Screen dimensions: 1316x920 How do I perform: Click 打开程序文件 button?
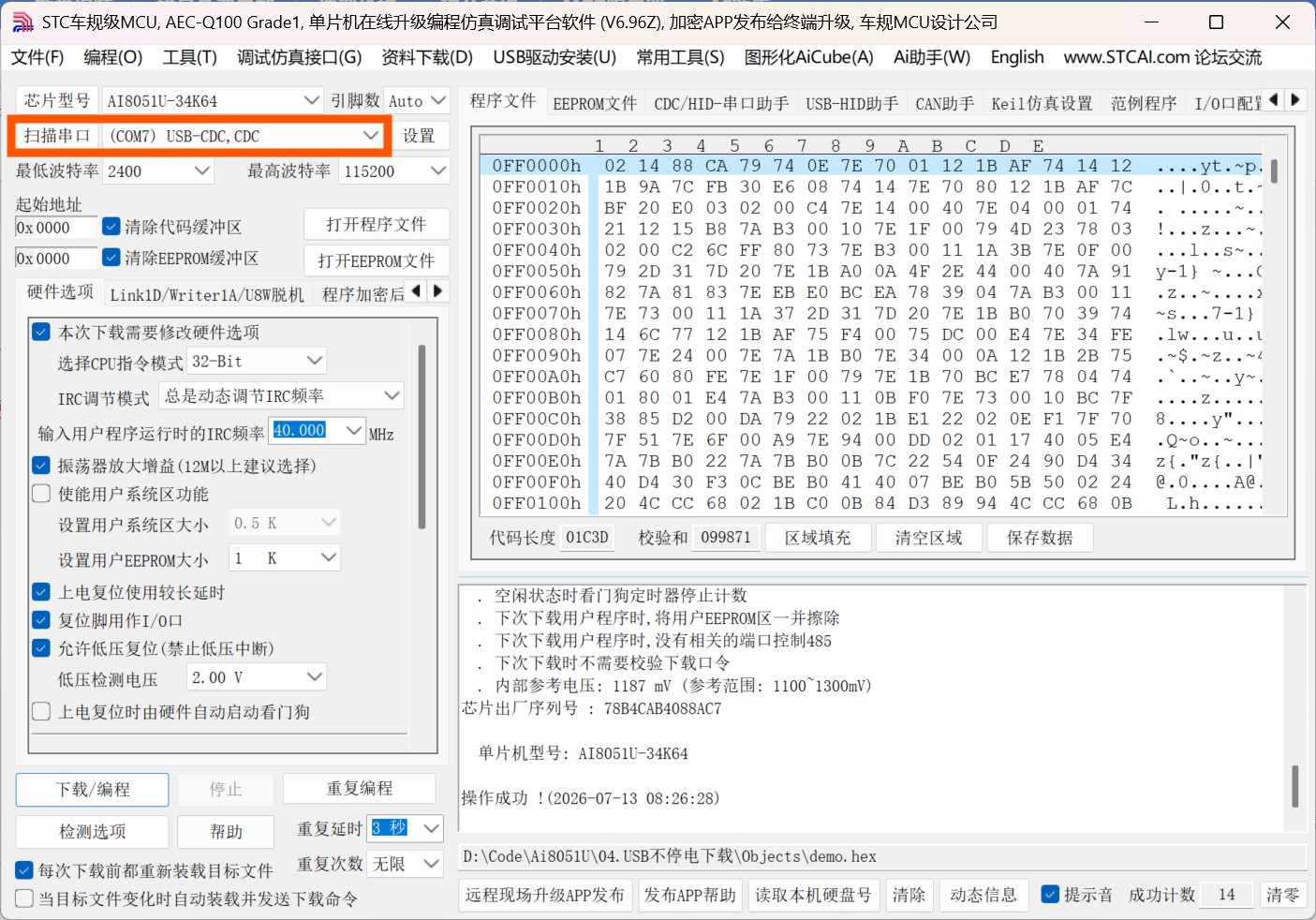tap(377, 225)
